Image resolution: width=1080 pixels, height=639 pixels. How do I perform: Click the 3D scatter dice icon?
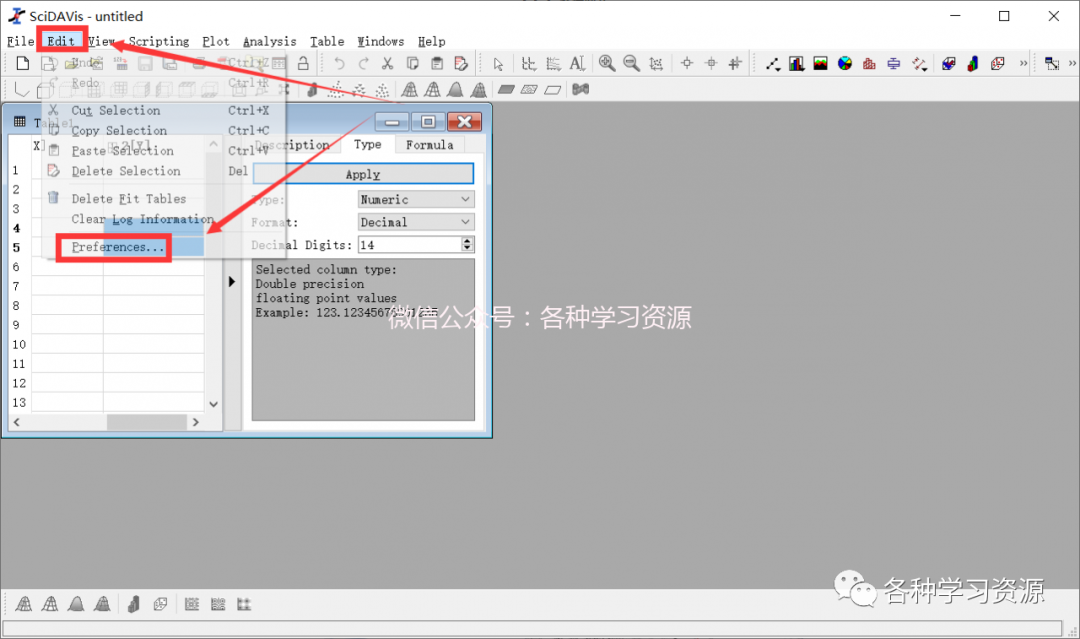click(x=997, y=64)
